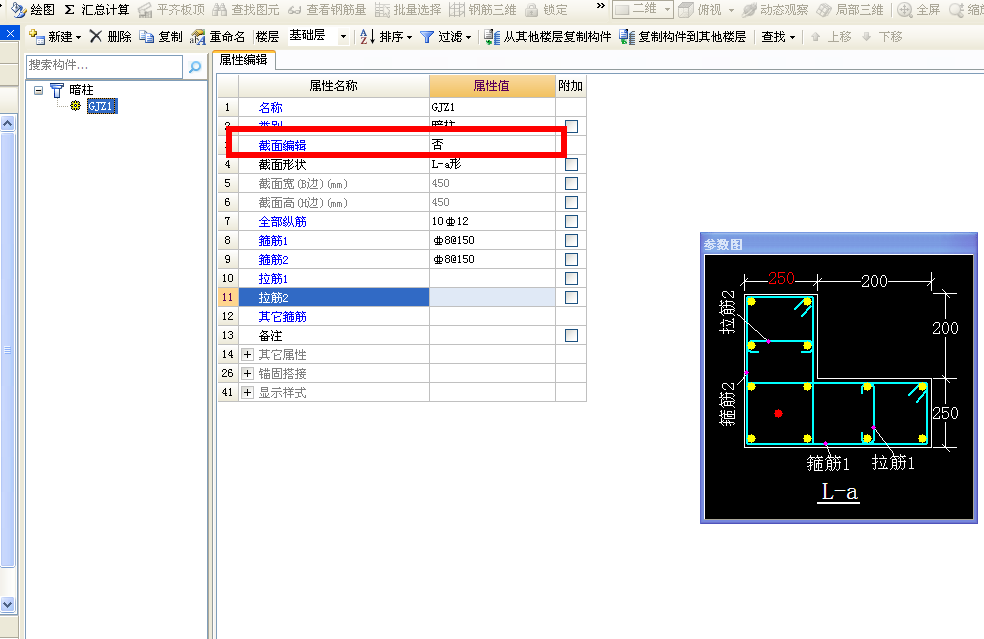Toggle 备注 附加 checkbox
The width and height of the screenshot is (984, 639).
click(571, 335)
